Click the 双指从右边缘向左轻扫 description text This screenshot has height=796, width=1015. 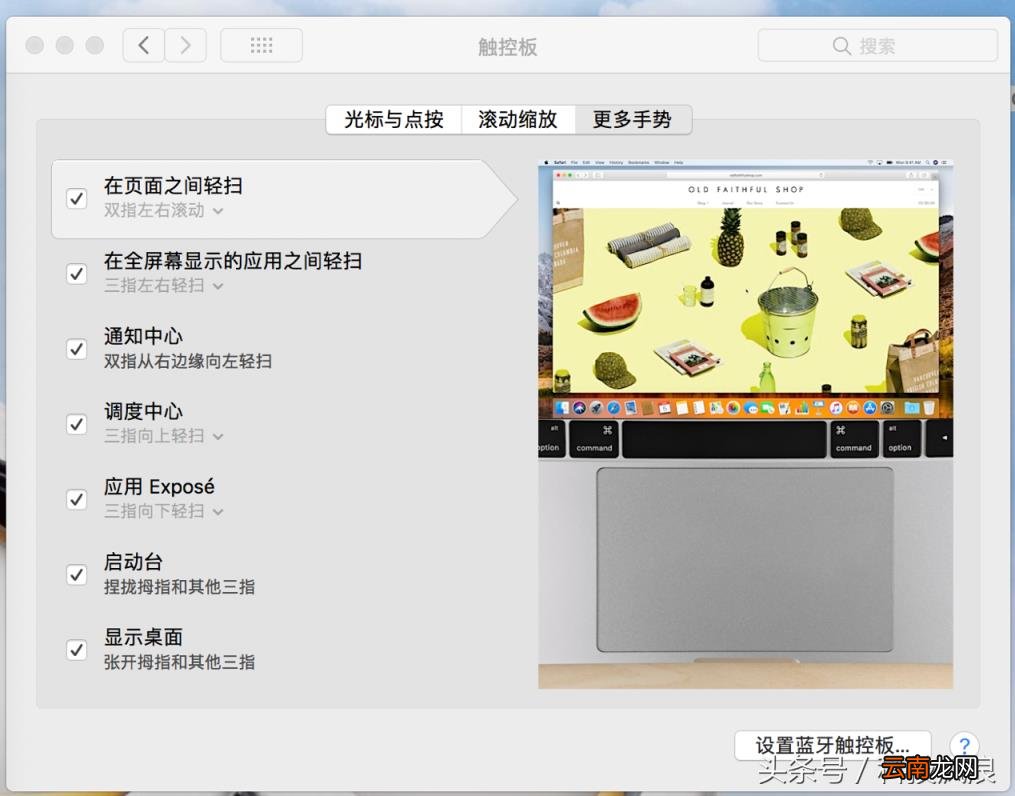[188, 361]
